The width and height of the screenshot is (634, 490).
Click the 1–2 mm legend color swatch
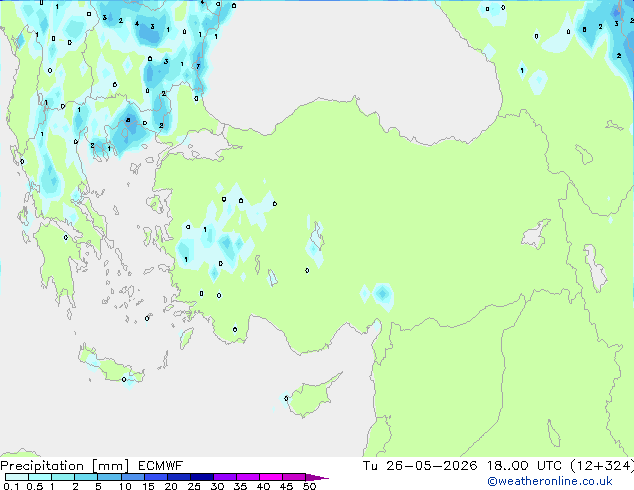coord(63,477)
